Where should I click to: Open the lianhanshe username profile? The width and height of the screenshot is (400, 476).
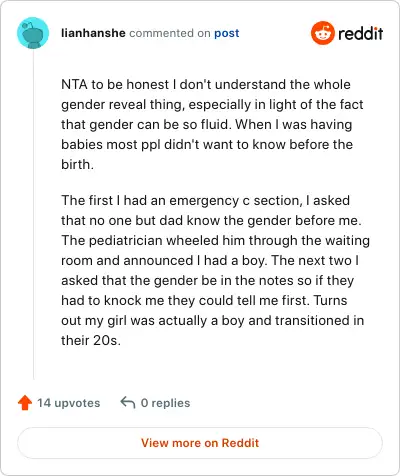[x=93, y=33]
